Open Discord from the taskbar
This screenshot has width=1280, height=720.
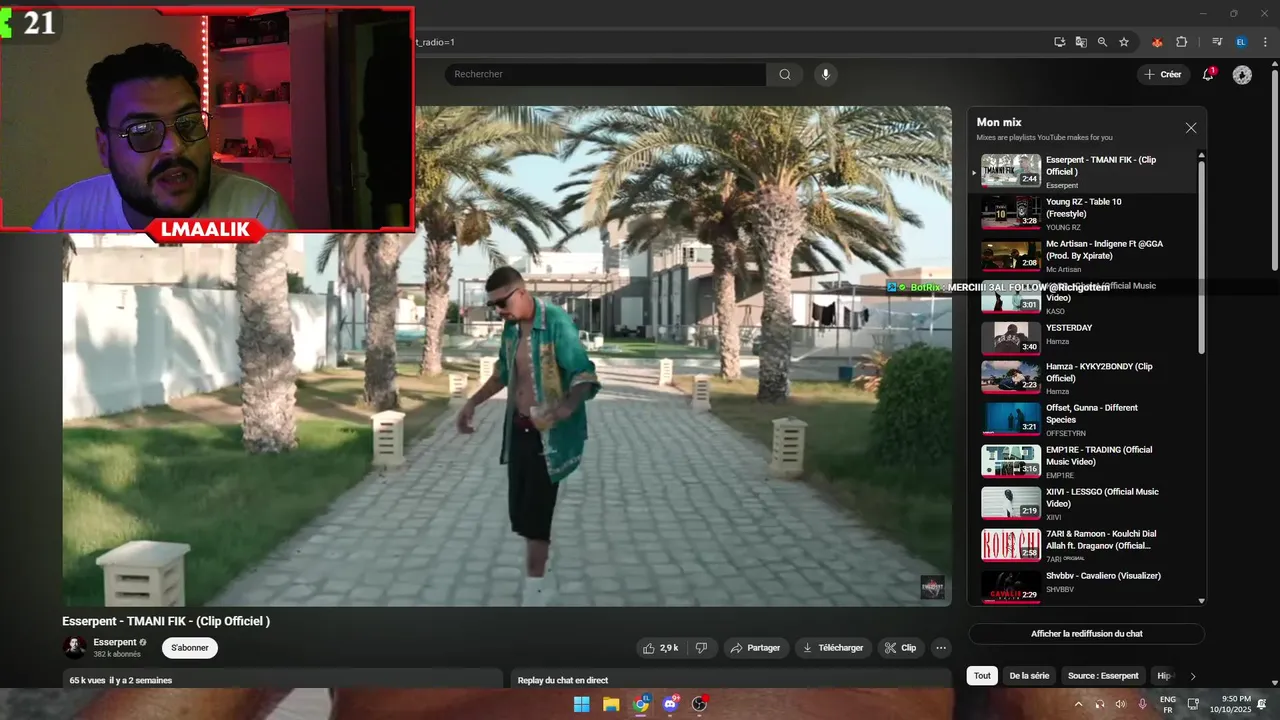click(x=670, y=704)
